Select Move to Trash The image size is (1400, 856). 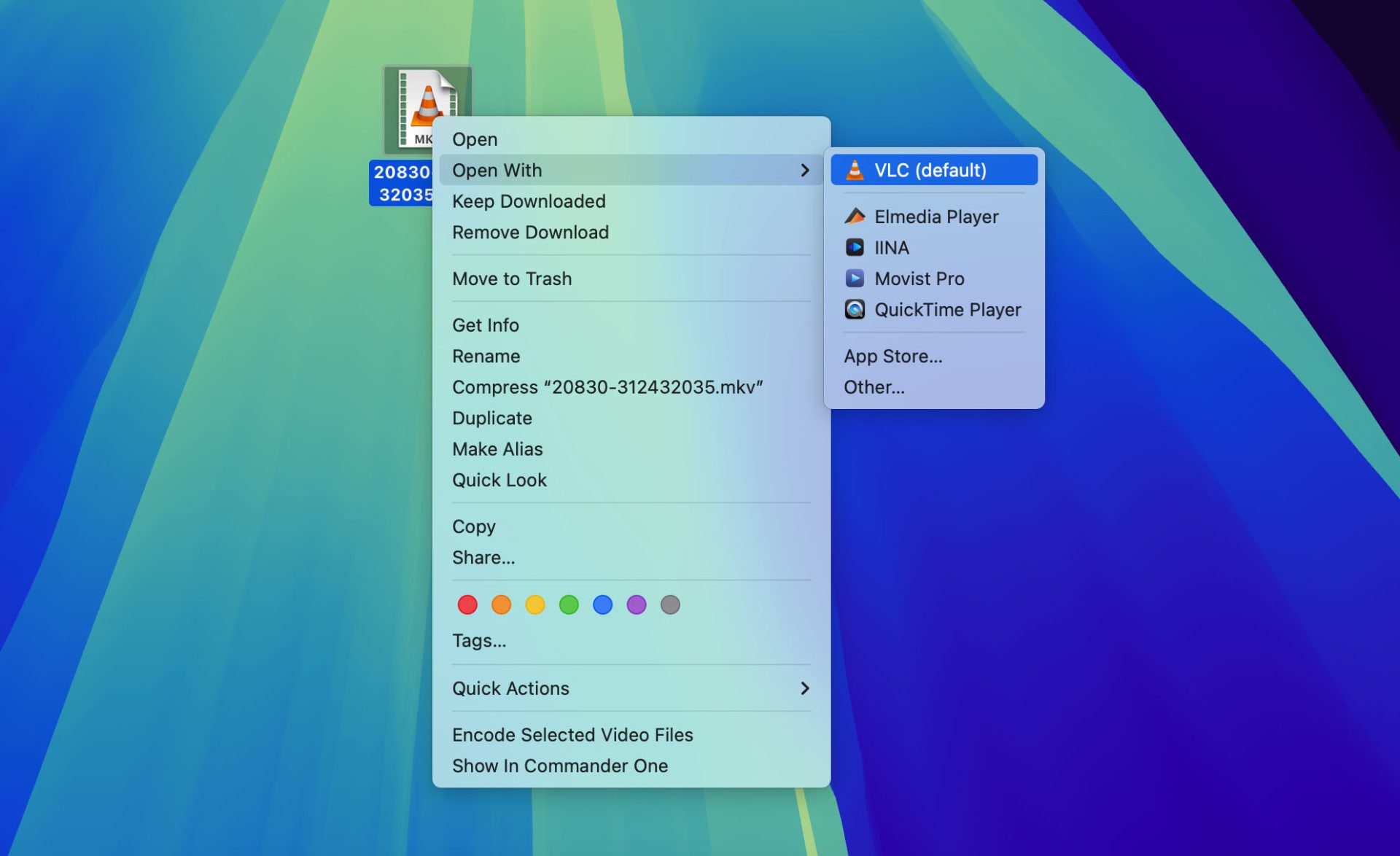point(512,279)
